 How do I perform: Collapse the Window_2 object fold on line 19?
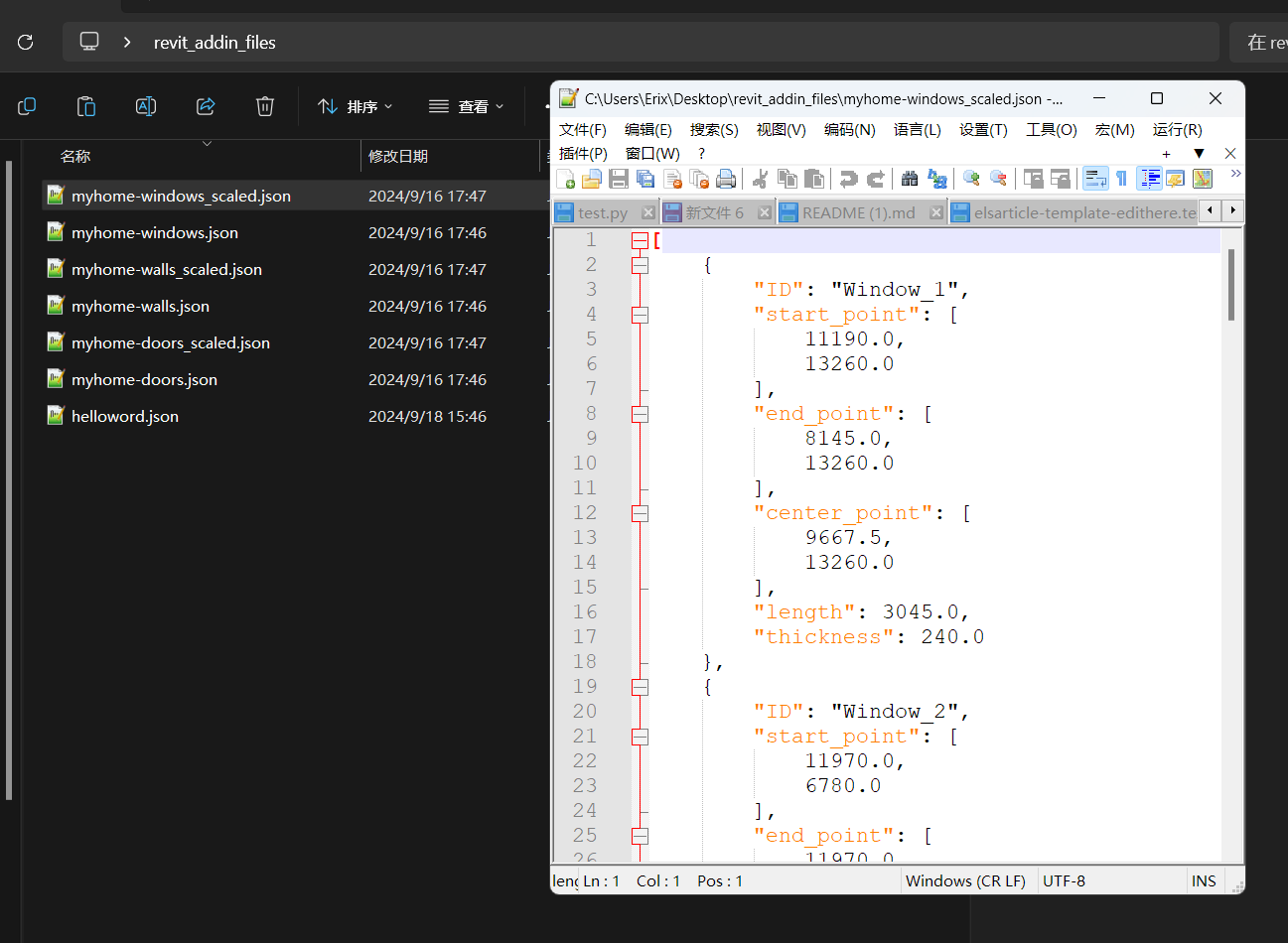coord(640,687)
